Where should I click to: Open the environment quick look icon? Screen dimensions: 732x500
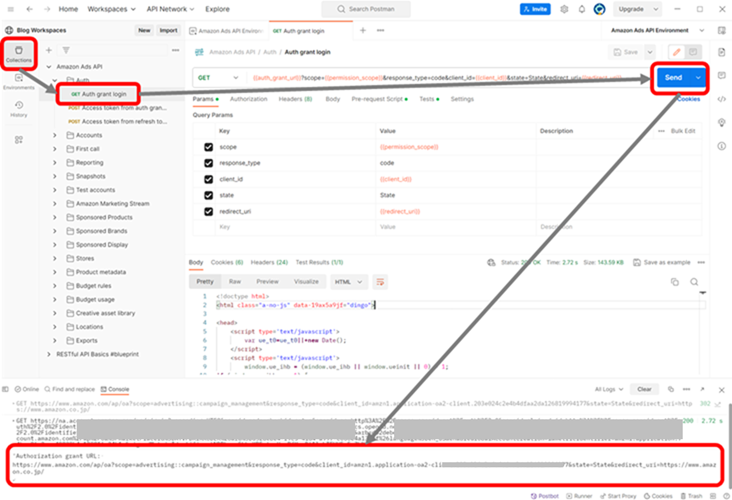pyautogui.click(x=721, y=30)
